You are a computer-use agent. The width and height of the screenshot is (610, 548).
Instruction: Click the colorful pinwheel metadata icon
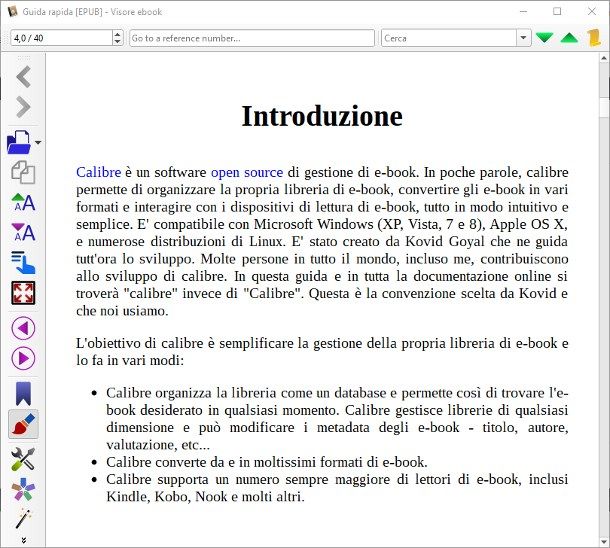tap(23, 489)
